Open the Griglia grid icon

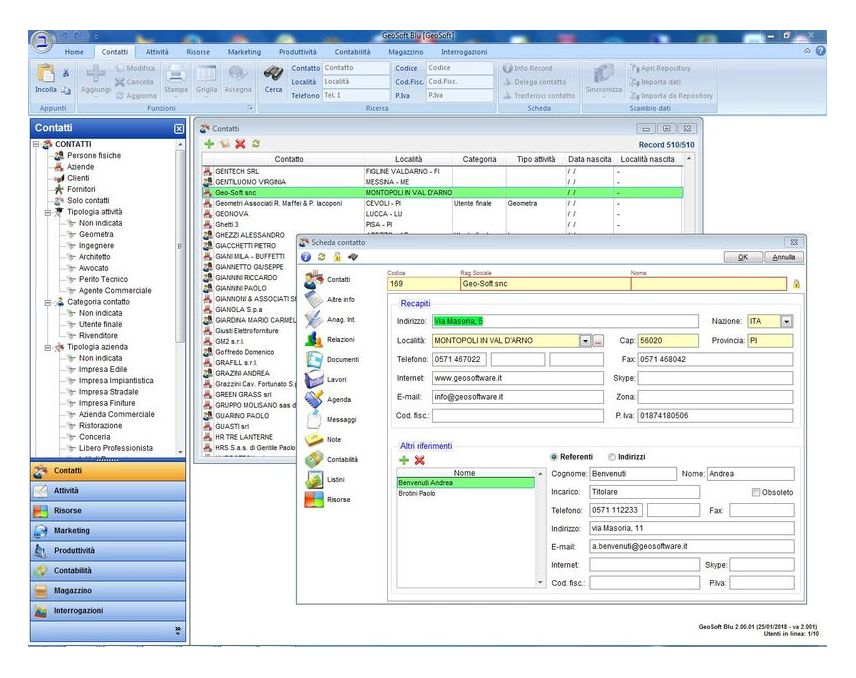(206, 74)
